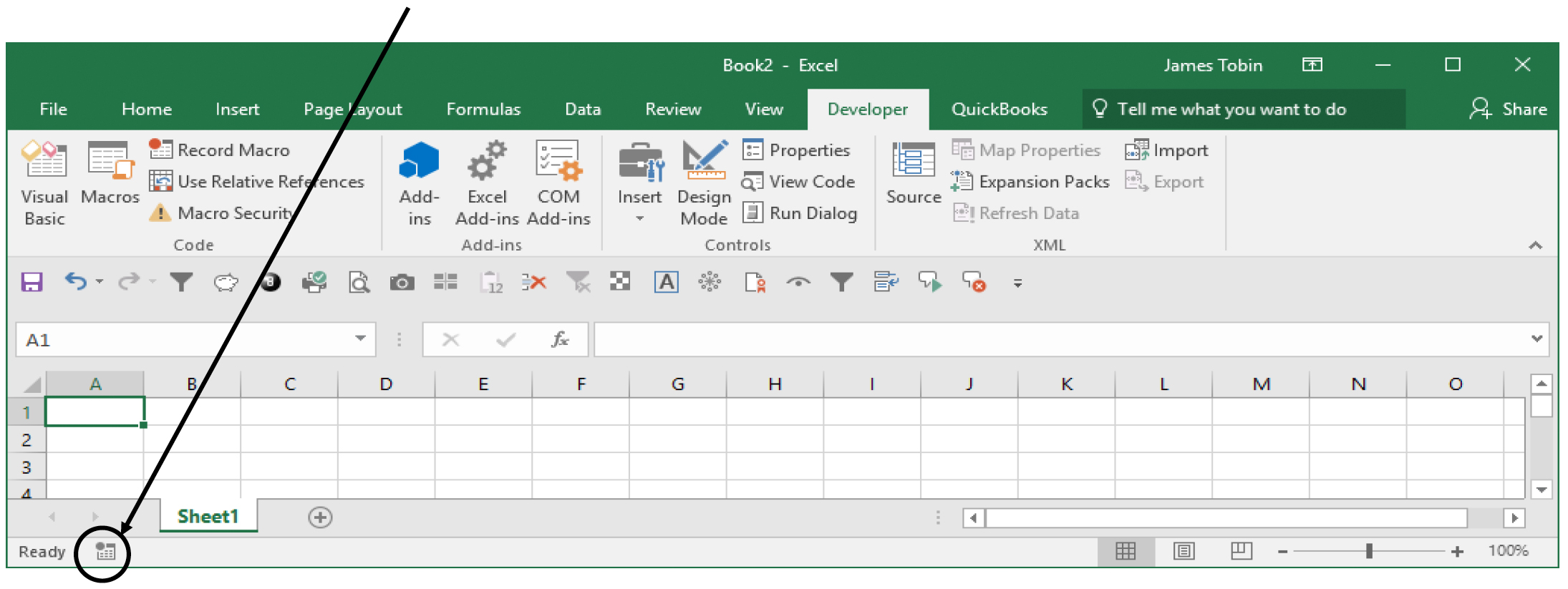Save the workbook with the floppy icon

(x=32, y=282)
